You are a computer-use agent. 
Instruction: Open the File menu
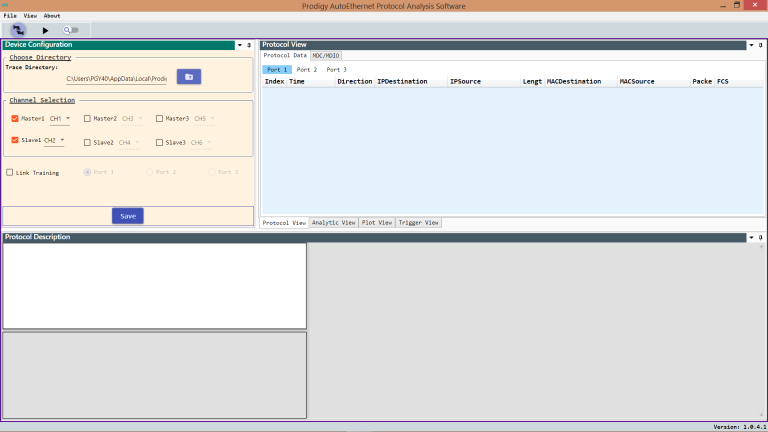point(10,16)
